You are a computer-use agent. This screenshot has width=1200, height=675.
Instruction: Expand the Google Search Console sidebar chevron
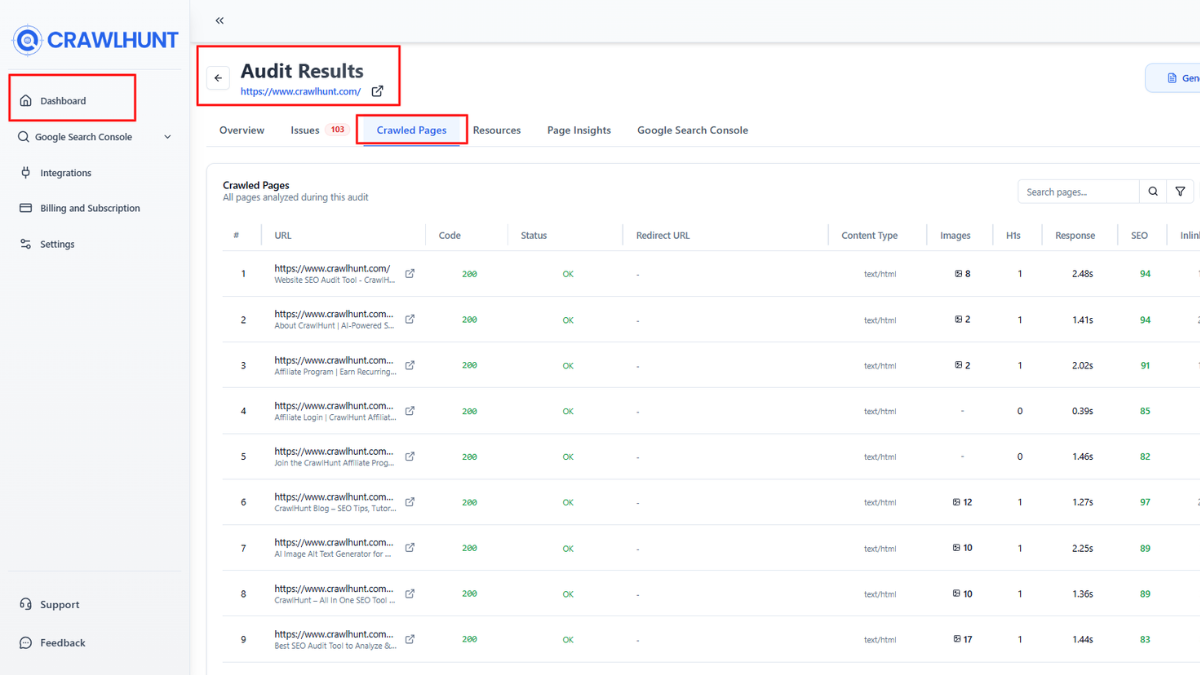pos(167,137)
